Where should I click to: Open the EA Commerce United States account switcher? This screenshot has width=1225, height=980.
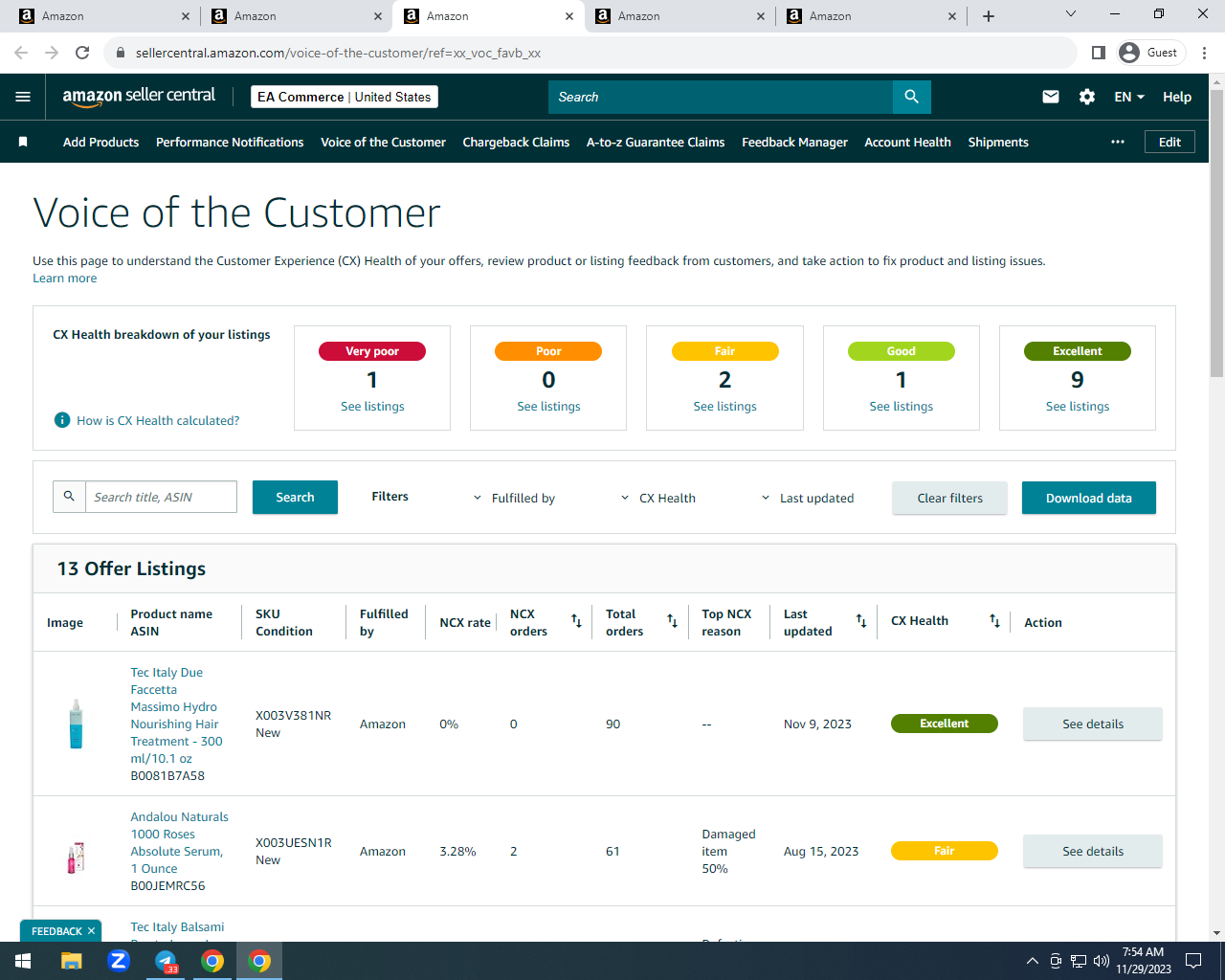click(345, 97)
